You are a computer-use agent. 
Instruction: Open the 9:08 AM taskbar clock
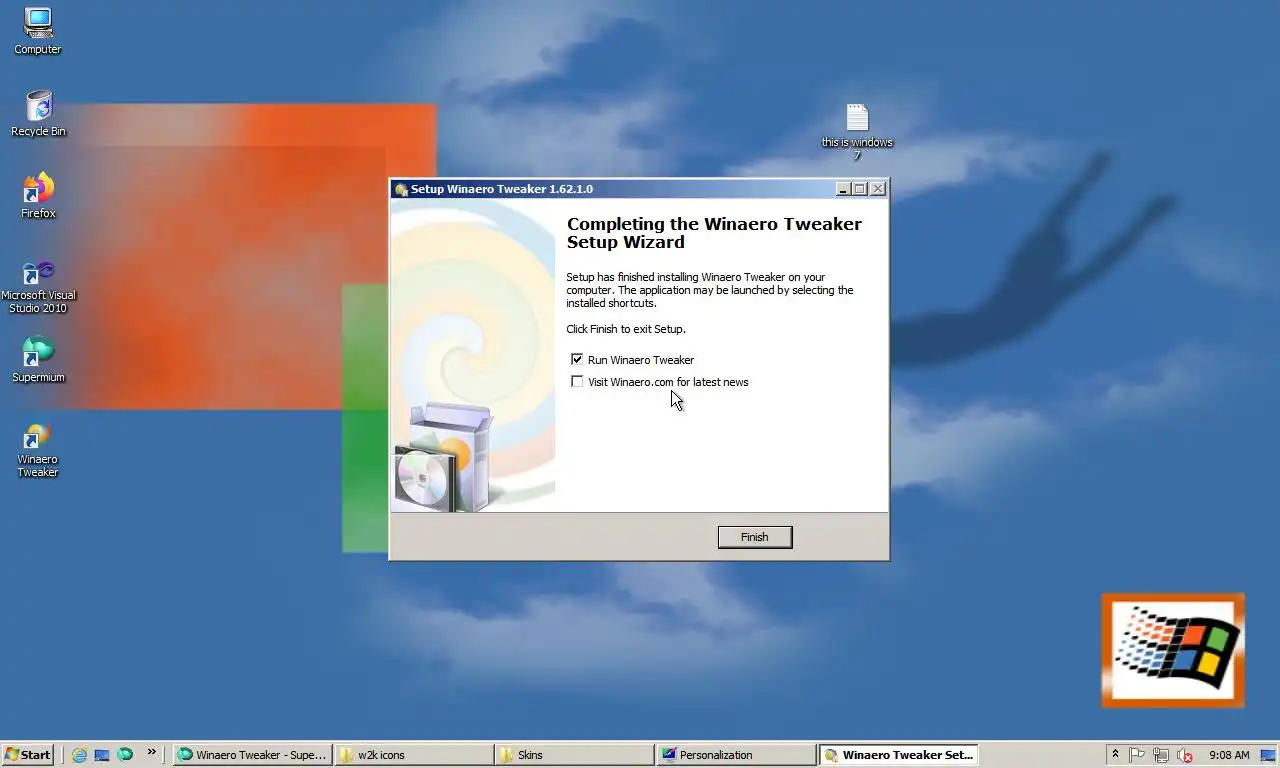coord(1229,755)
